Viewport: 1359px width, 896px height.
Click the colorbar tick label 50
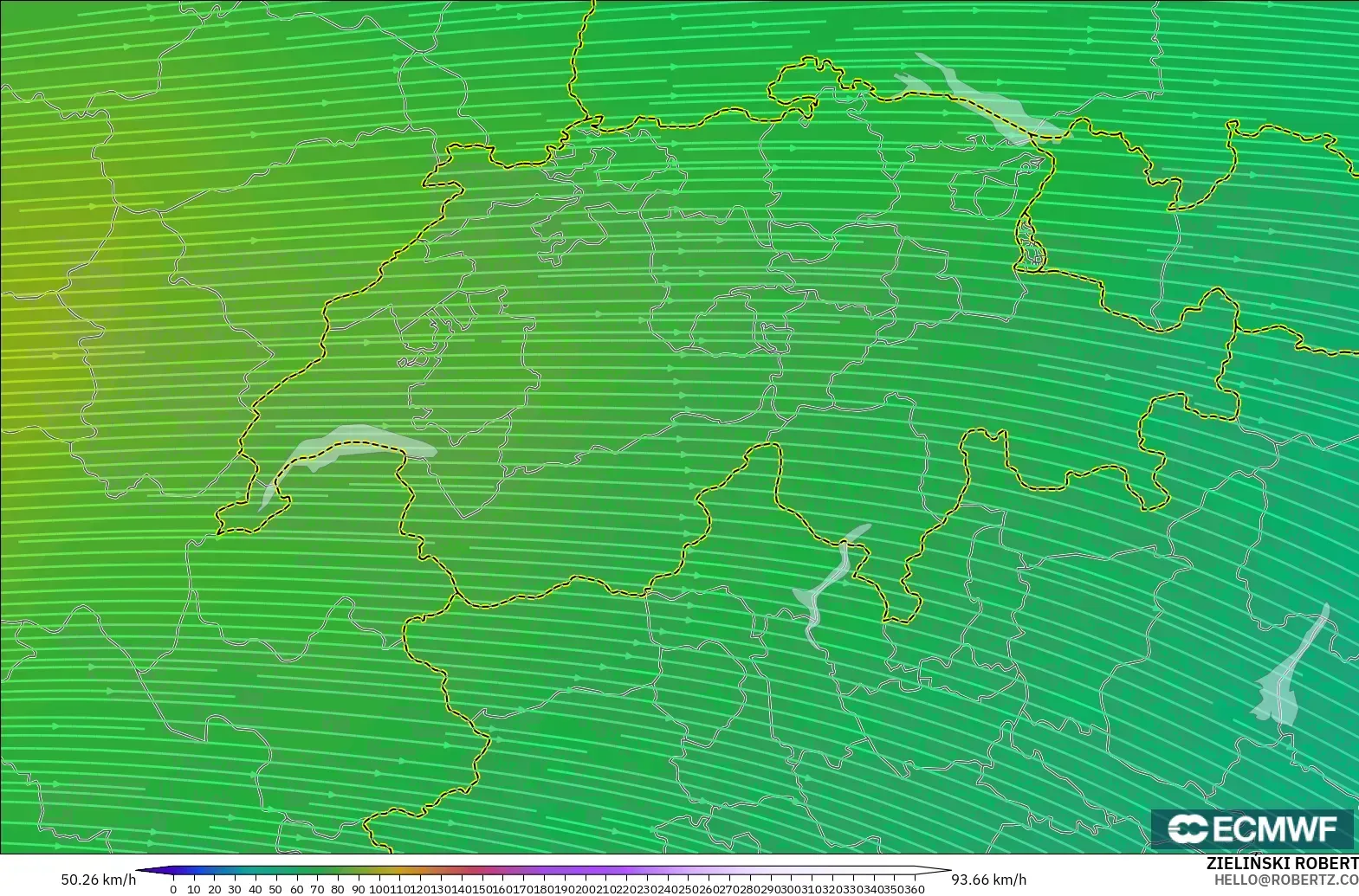tap(275, 889)
